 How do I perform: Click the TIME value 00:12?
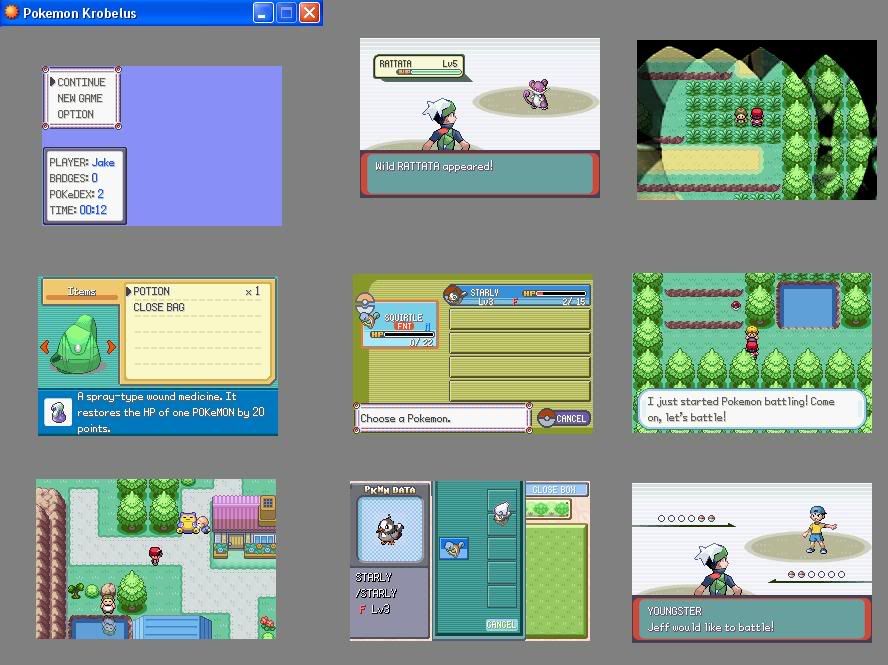93,210
